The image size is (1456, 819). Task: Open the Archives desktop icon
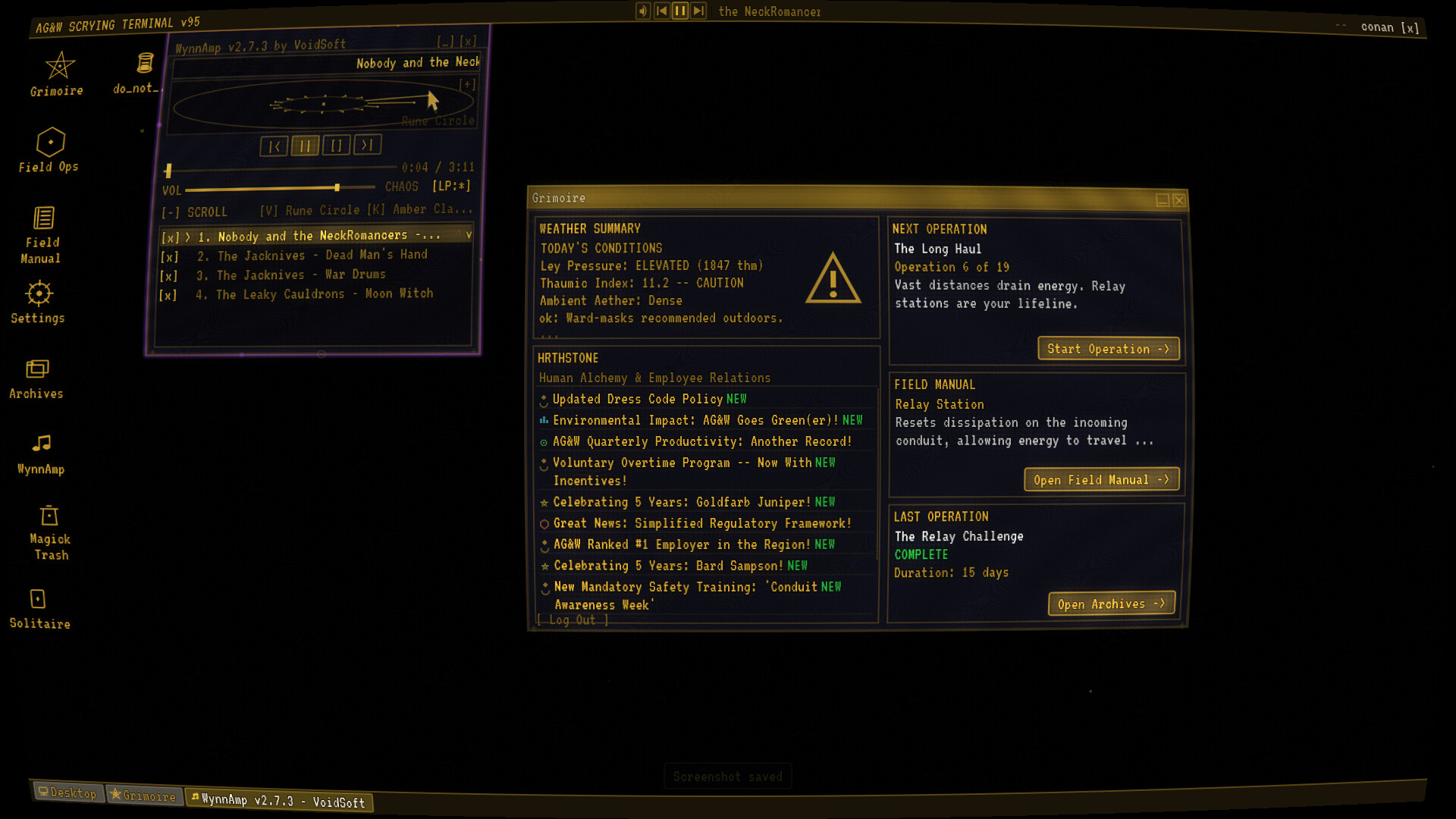pyautogui.click(x=36, y=379)
